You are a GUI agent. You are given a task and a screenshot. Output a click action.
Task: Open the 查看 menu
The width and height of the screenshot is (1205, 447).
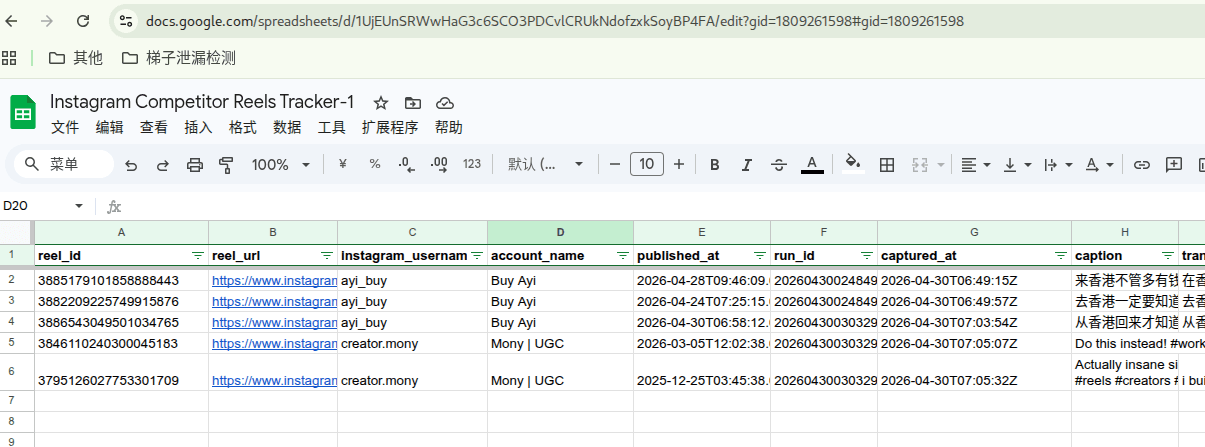[154, 128]
